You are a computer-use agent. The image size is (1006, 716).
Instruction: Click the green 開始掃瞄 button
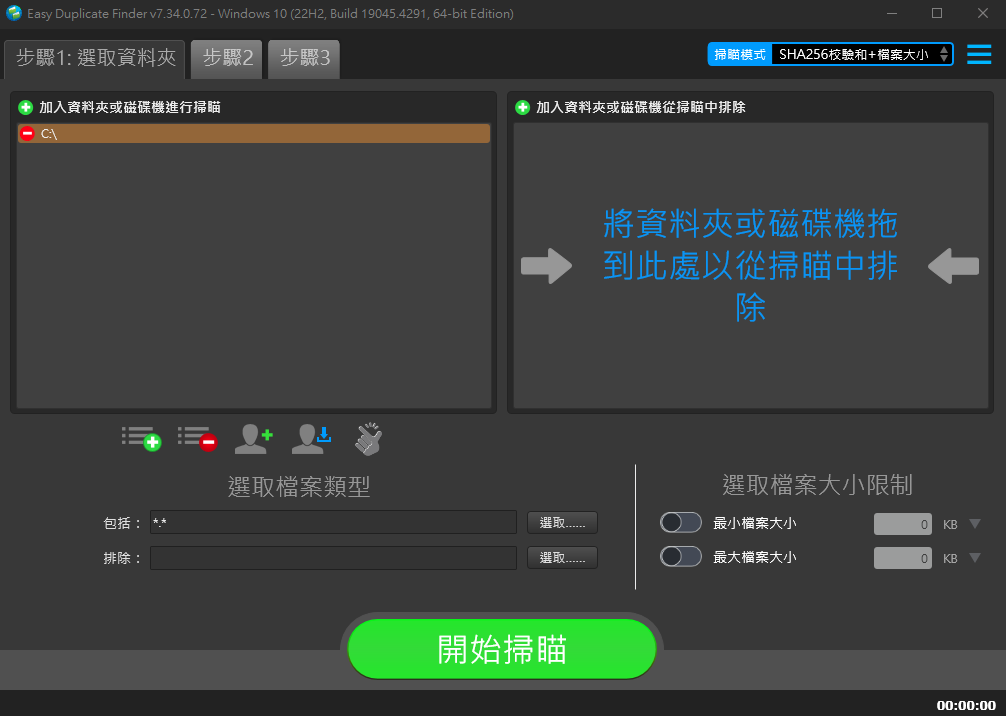[x=502, y=649]
